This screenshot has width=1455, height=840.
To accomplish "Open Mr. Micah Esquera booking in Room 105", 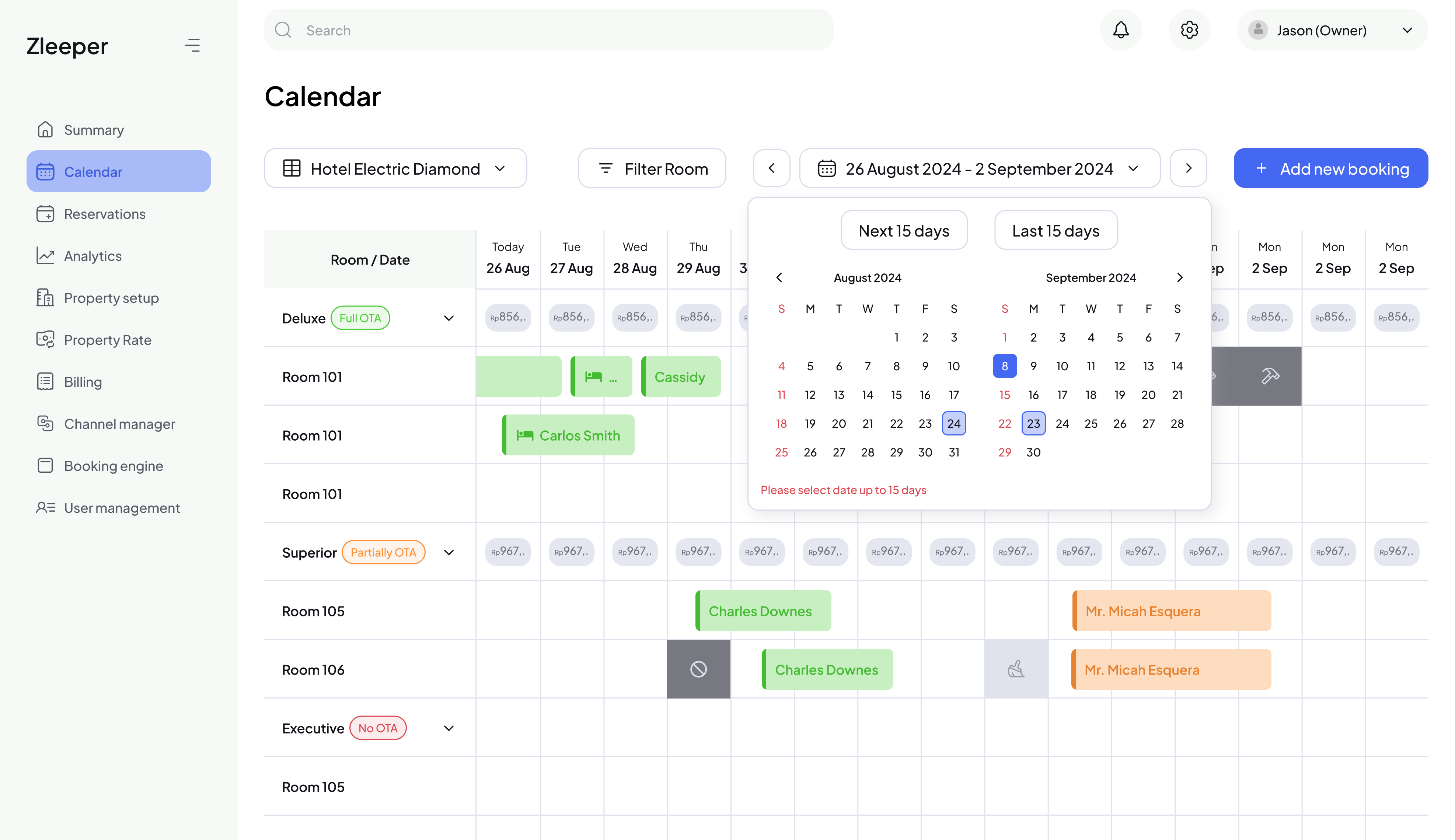I will coord(1172,611).
